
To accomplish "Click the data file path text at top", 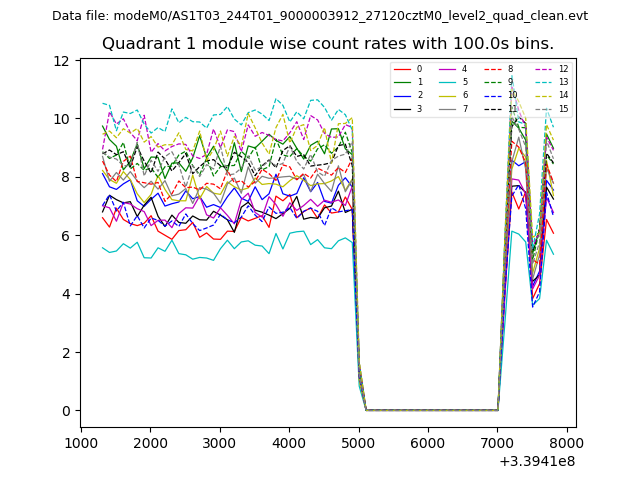I will 320,15.
